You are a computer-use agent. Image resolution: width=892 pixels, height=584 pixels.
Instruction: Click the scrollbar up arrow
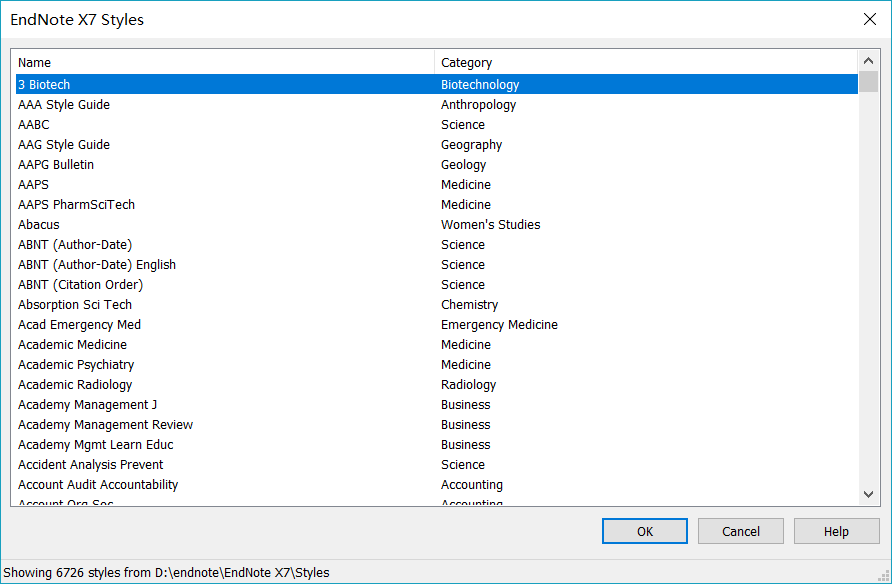point(868,60)
